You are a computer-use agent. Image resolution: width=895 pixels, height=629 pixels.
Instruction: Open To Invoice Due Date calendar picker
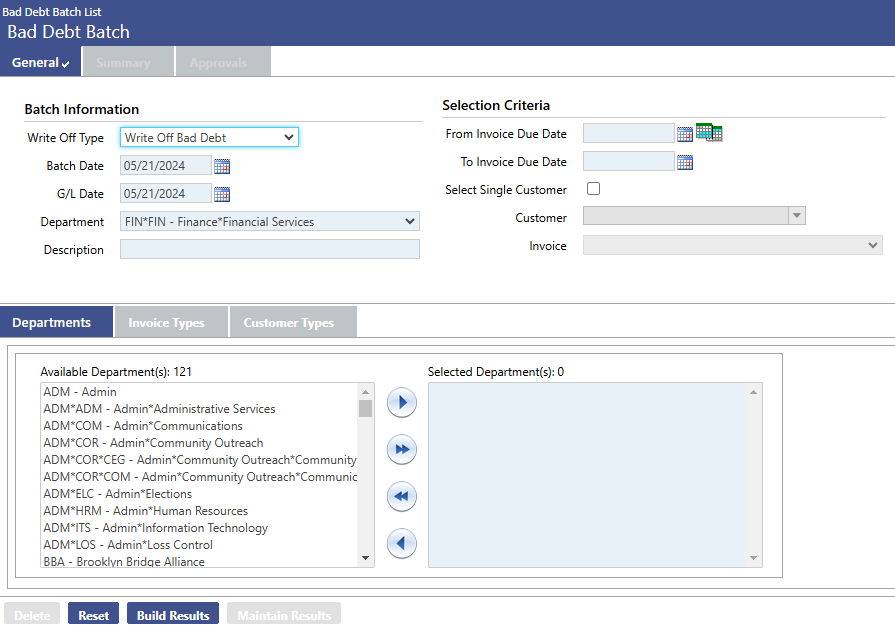[685, 162]
